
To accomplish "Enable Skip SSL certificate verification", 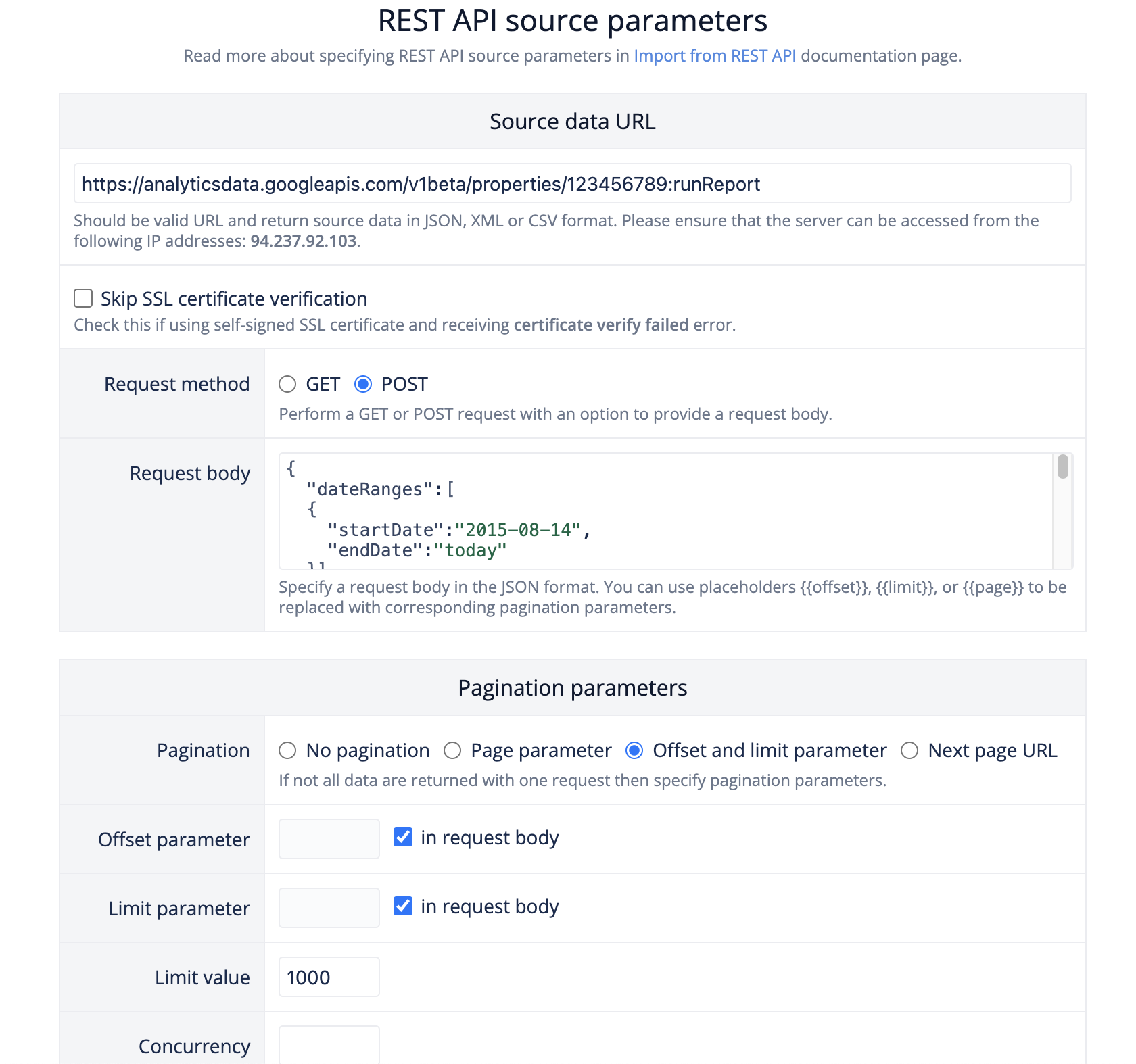I will pyautogui.click(x=82, y=297).
